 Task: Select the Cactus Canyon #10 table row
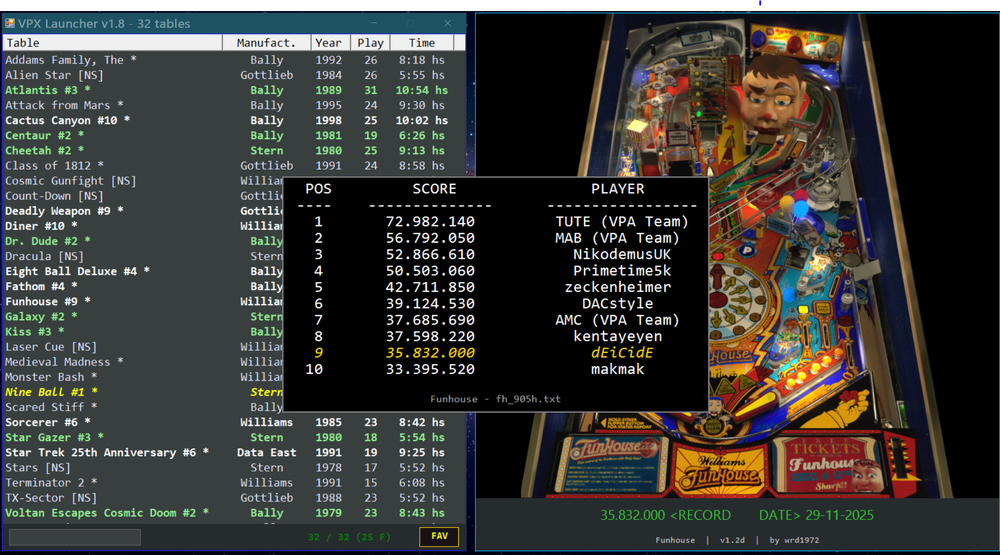pyautogui.click(x=234, y=121)
